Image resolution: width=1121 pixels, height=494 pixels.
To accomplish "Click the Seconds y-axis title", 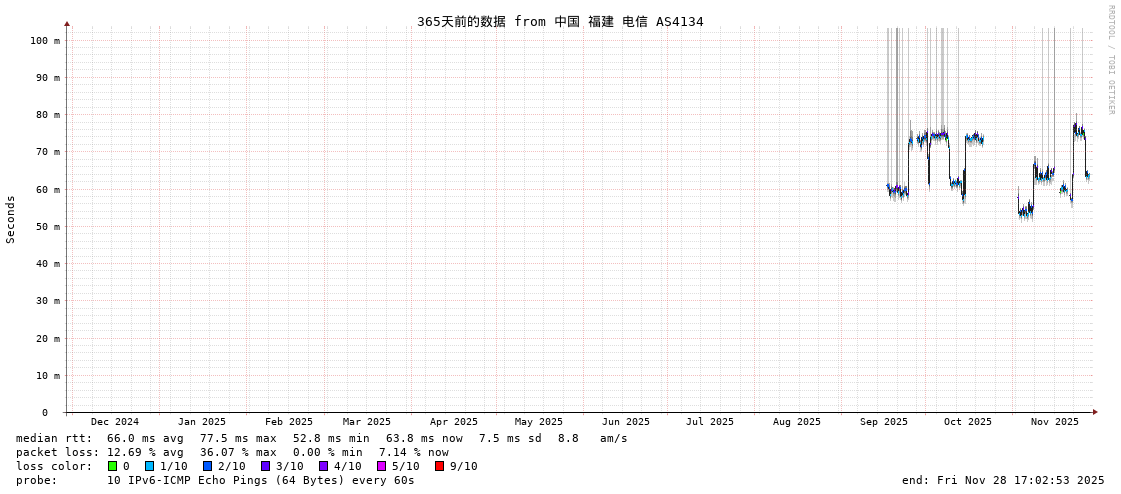I will click(x=11, y=219).
